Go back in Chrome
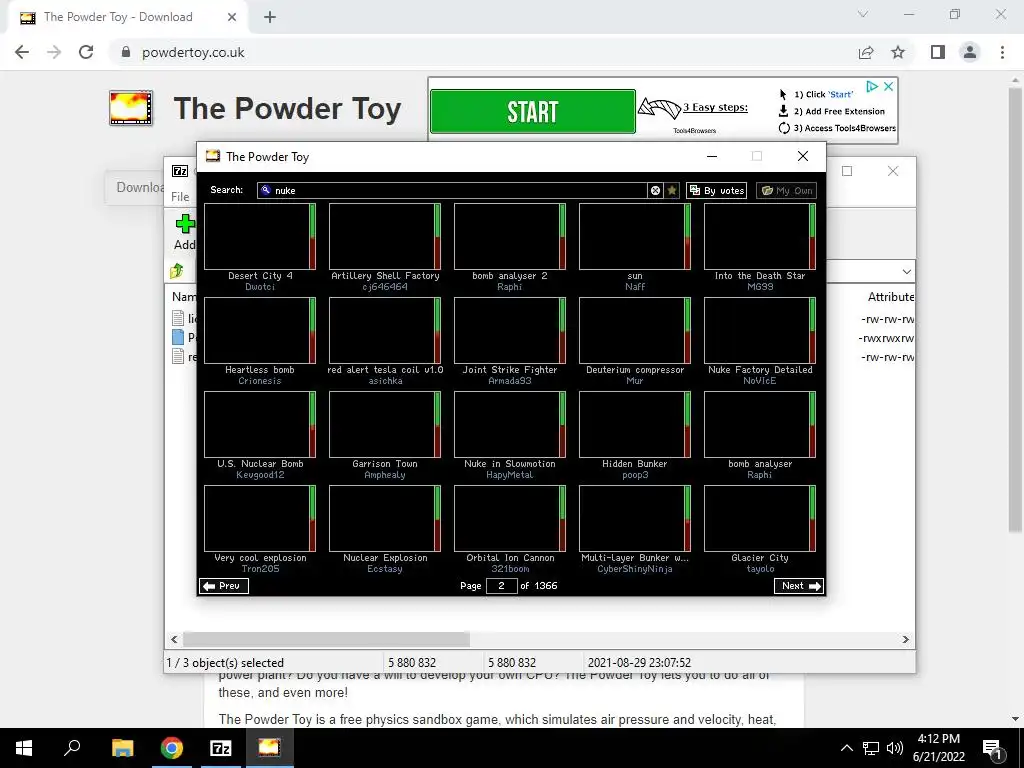The height and width of the screenshot is (768, 1024). pyautogui.click(x=22, y=52)
